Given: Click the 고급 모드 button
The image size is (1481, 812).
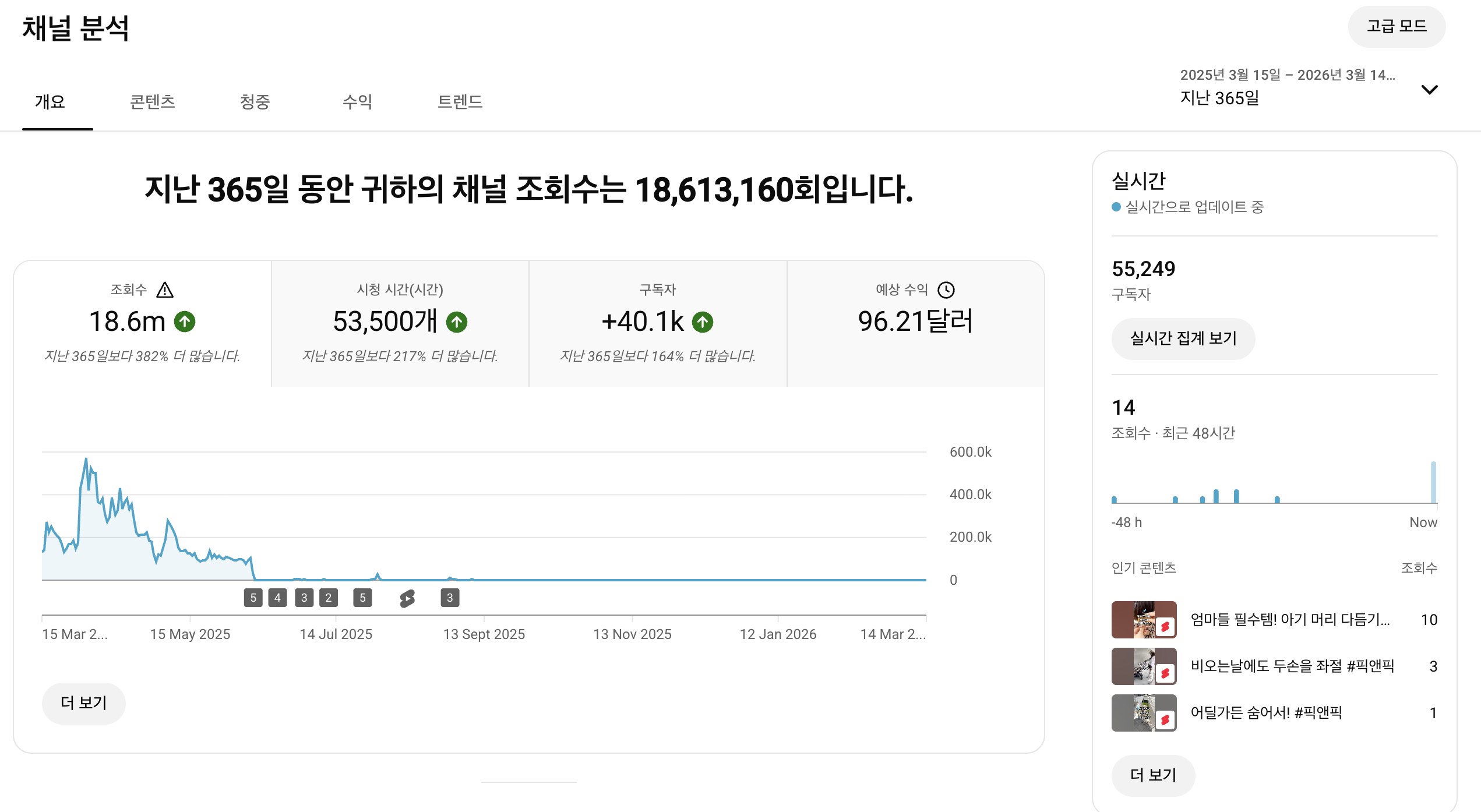Looking at the screenshot, I should pyautogui.click(x=1396, y=27).
